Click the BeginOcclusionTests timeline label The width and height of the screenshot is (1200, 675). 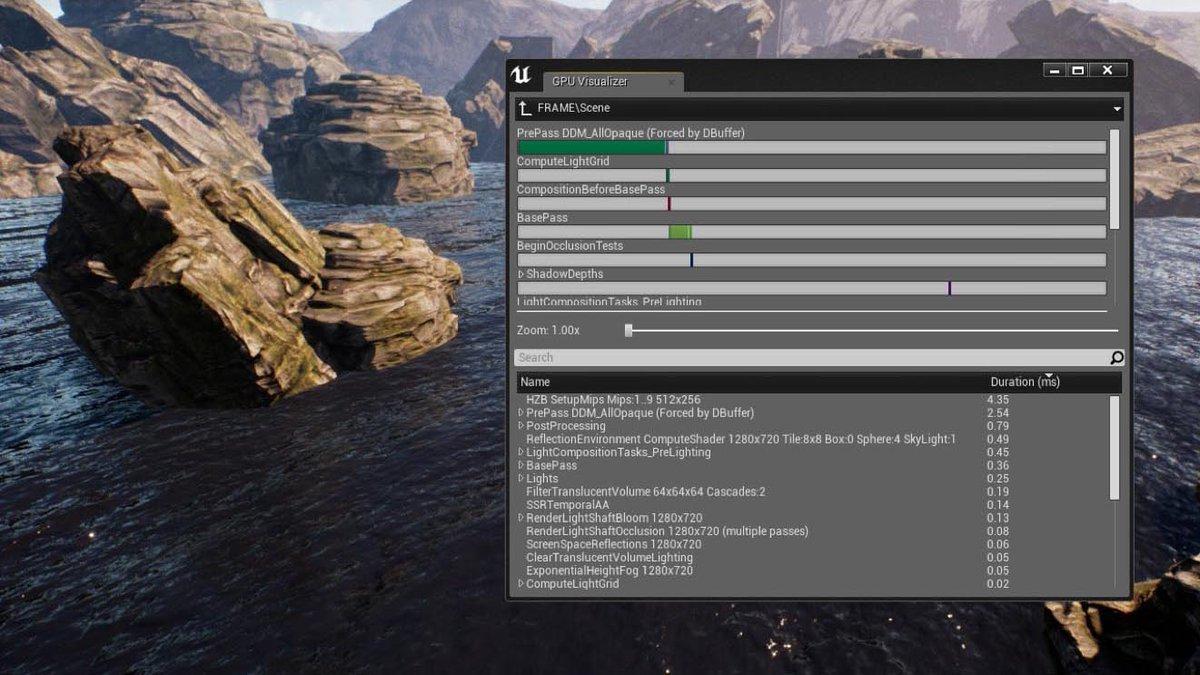coord(570,246)
